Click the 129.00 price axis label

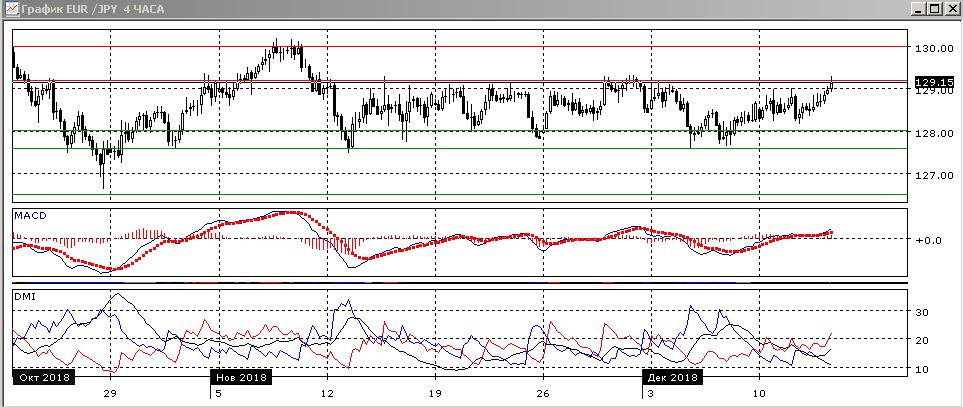(934, 91)
